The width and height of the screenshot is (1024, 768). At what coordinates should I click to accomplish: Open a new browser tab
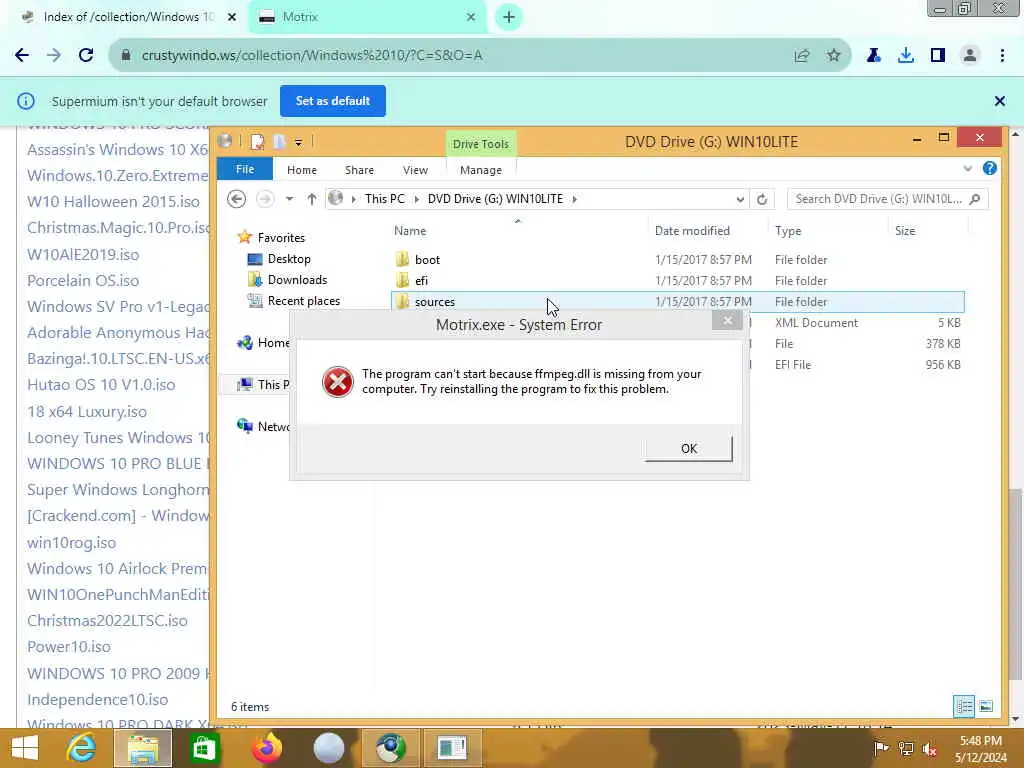tap(509, 17)
